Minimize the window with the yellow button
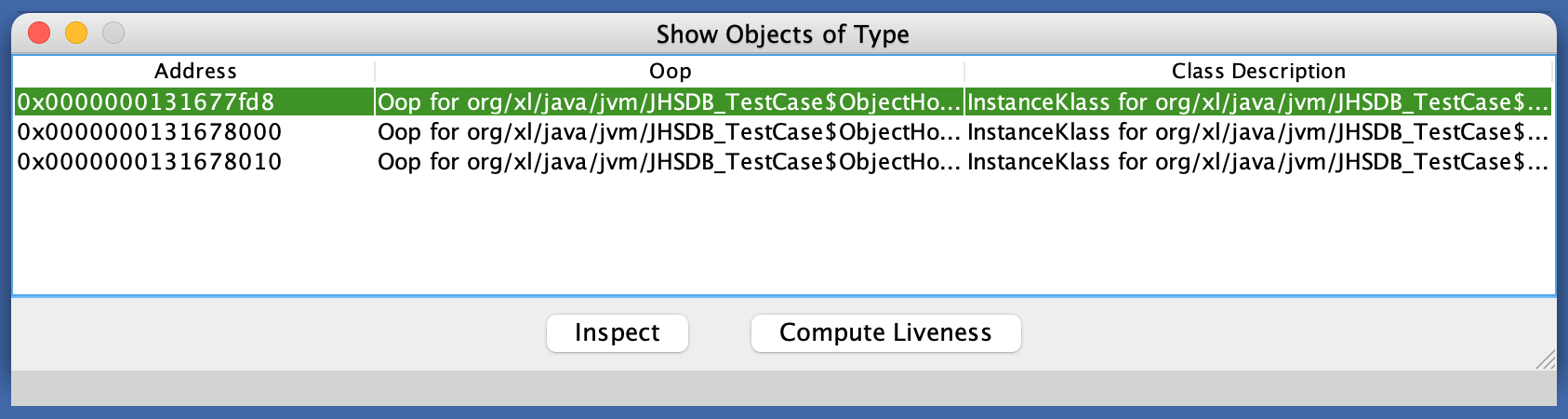The width and height of the screenshot is (1568, 419). coord(76,34)
